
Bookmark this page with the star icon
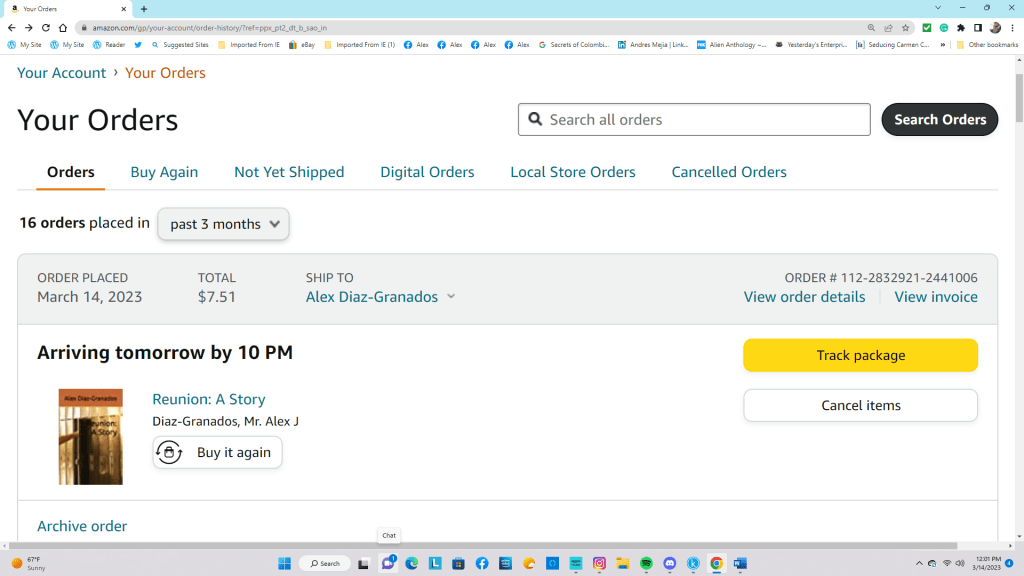tap(906, 28)
